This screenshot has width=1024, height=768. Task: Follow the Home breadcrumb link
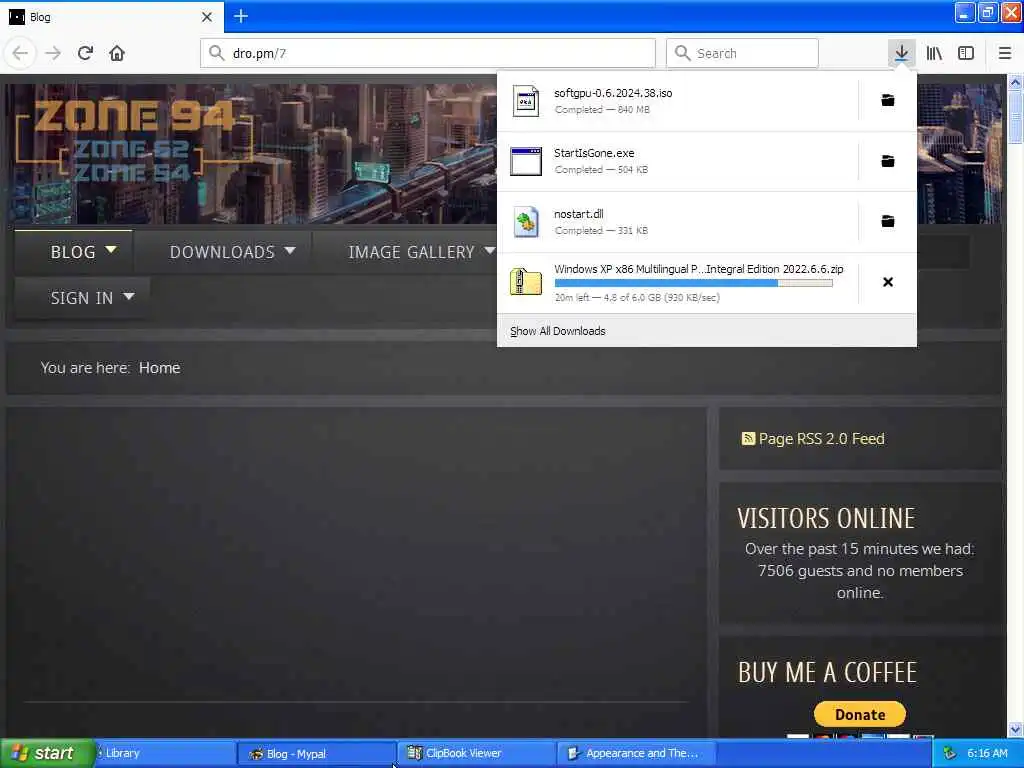[159, 368]
